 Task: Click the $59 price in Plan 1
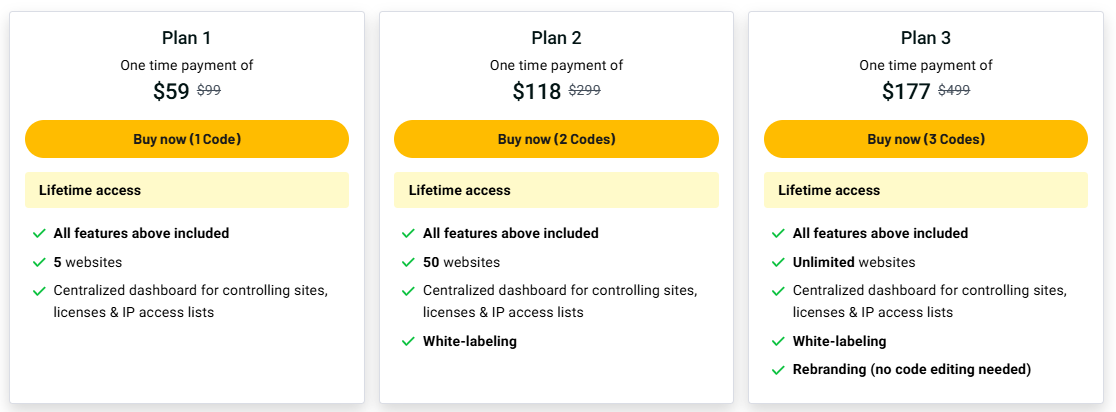click(x=172, y=91)
